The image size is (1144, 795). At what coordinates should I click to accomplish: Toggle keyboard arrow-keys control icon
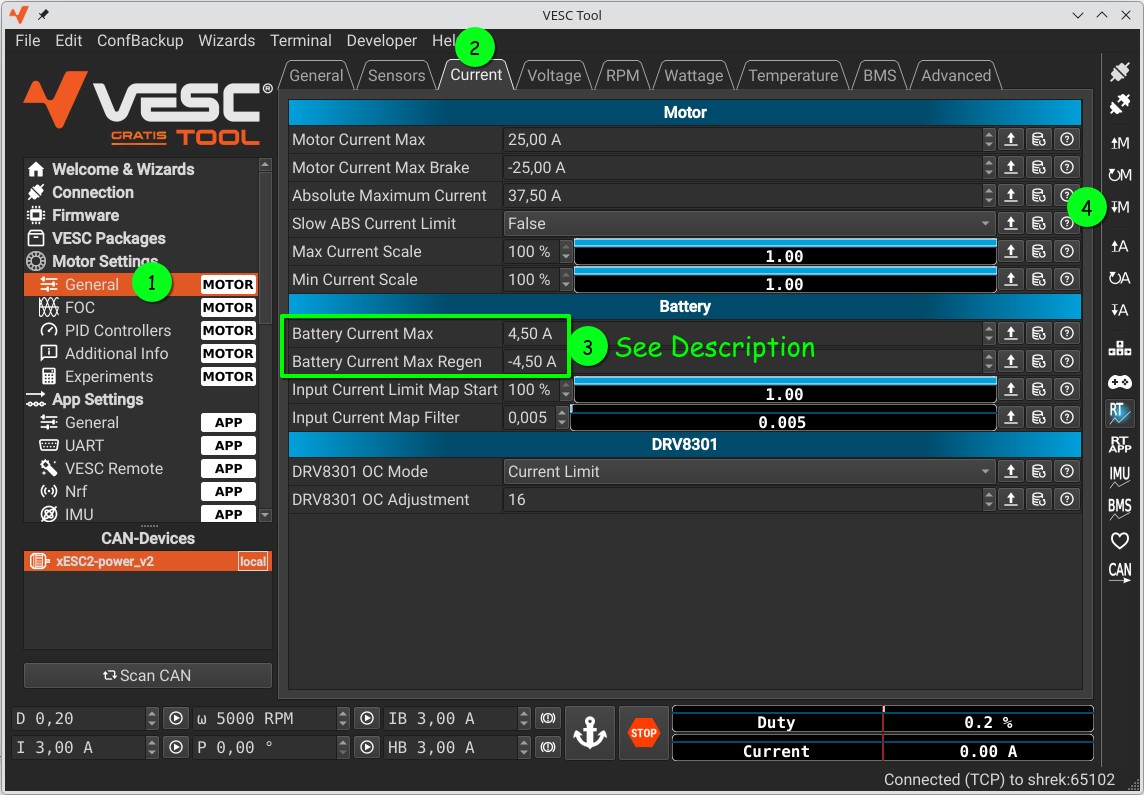[1119, 349]
